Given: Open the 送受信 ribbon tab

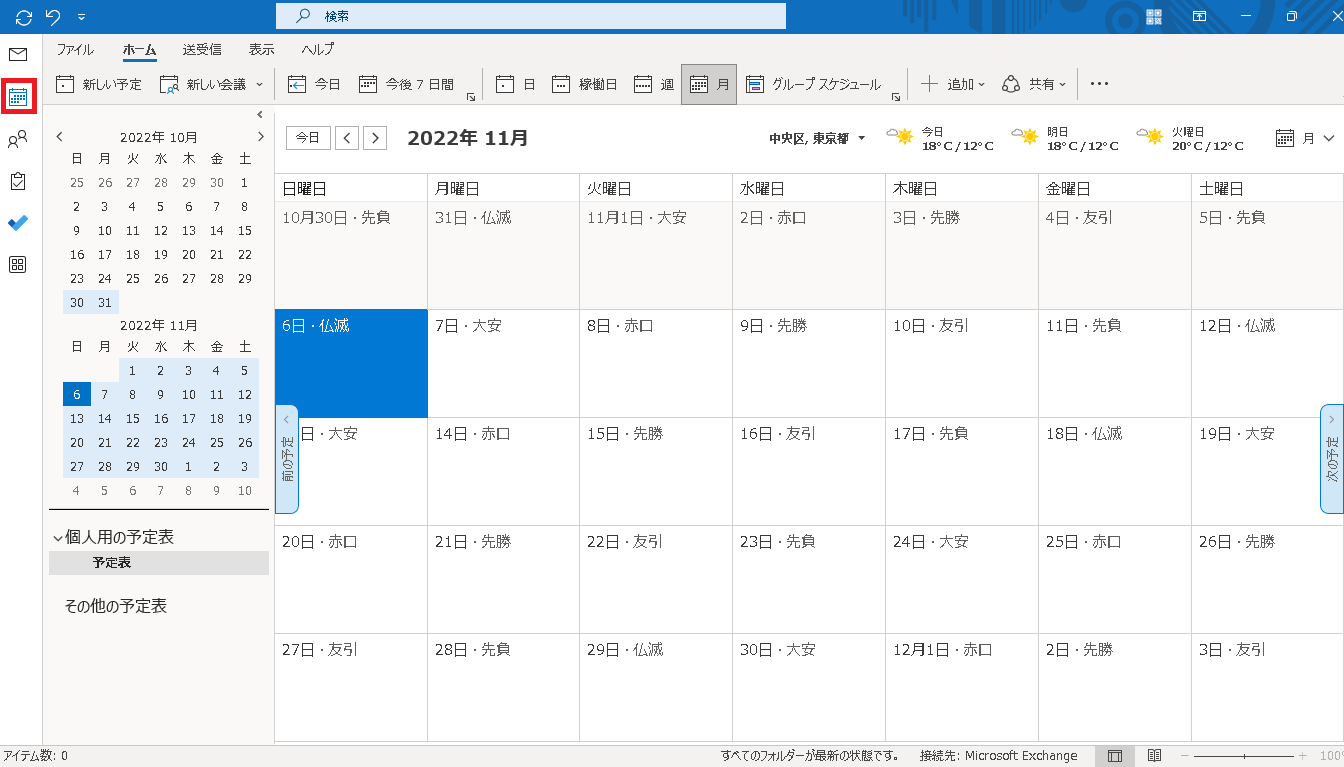Looking at the screenshot, I should (x=202, y=49).
